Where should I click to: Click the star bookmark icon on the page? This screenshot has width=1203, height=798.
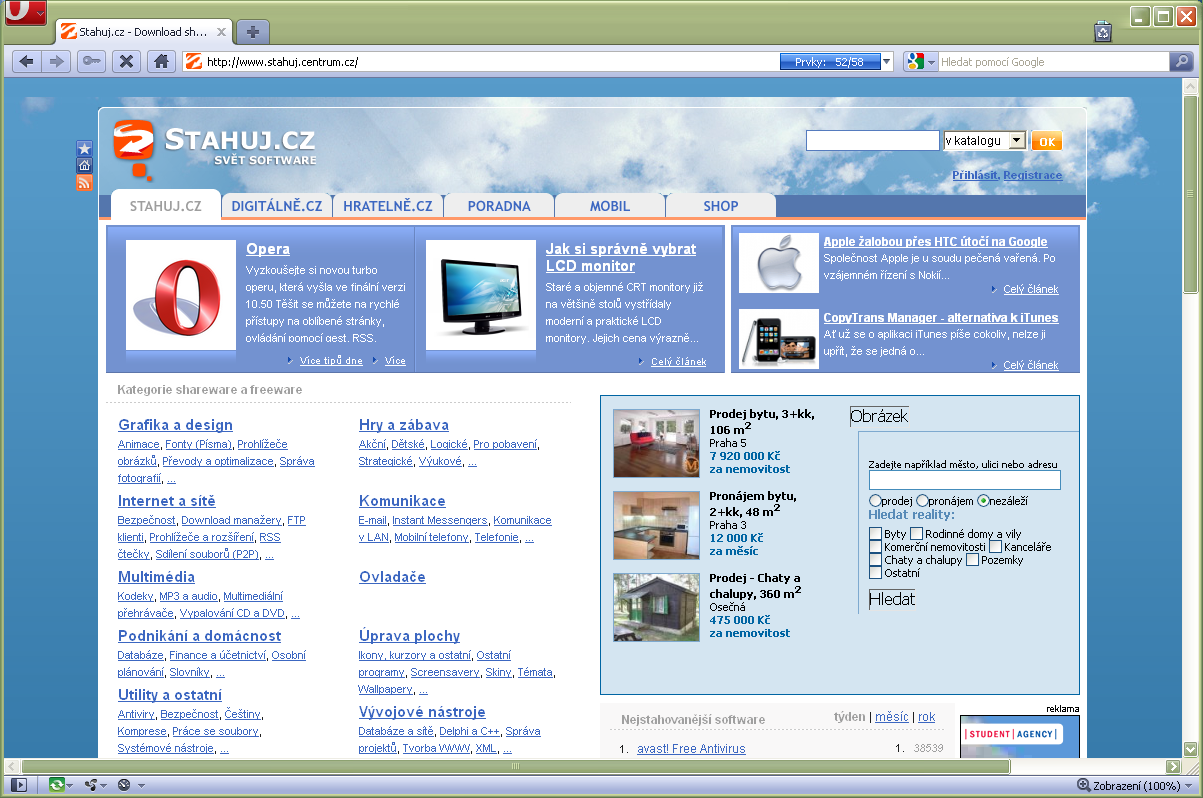[x=85, y=148]
